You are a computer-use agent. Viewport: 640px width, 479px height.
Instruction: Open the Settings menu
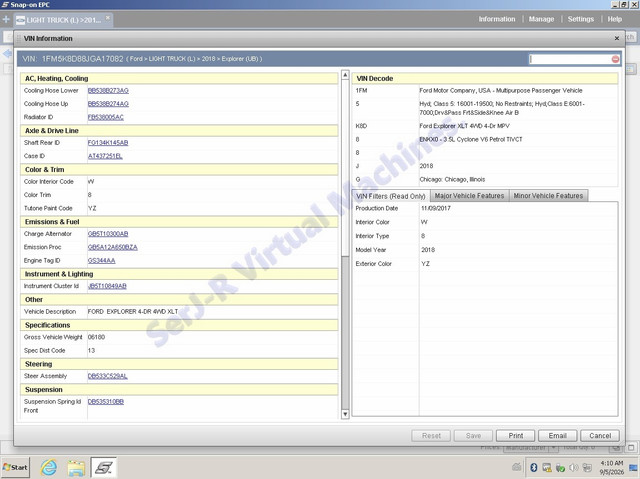[x=580, y=19]
